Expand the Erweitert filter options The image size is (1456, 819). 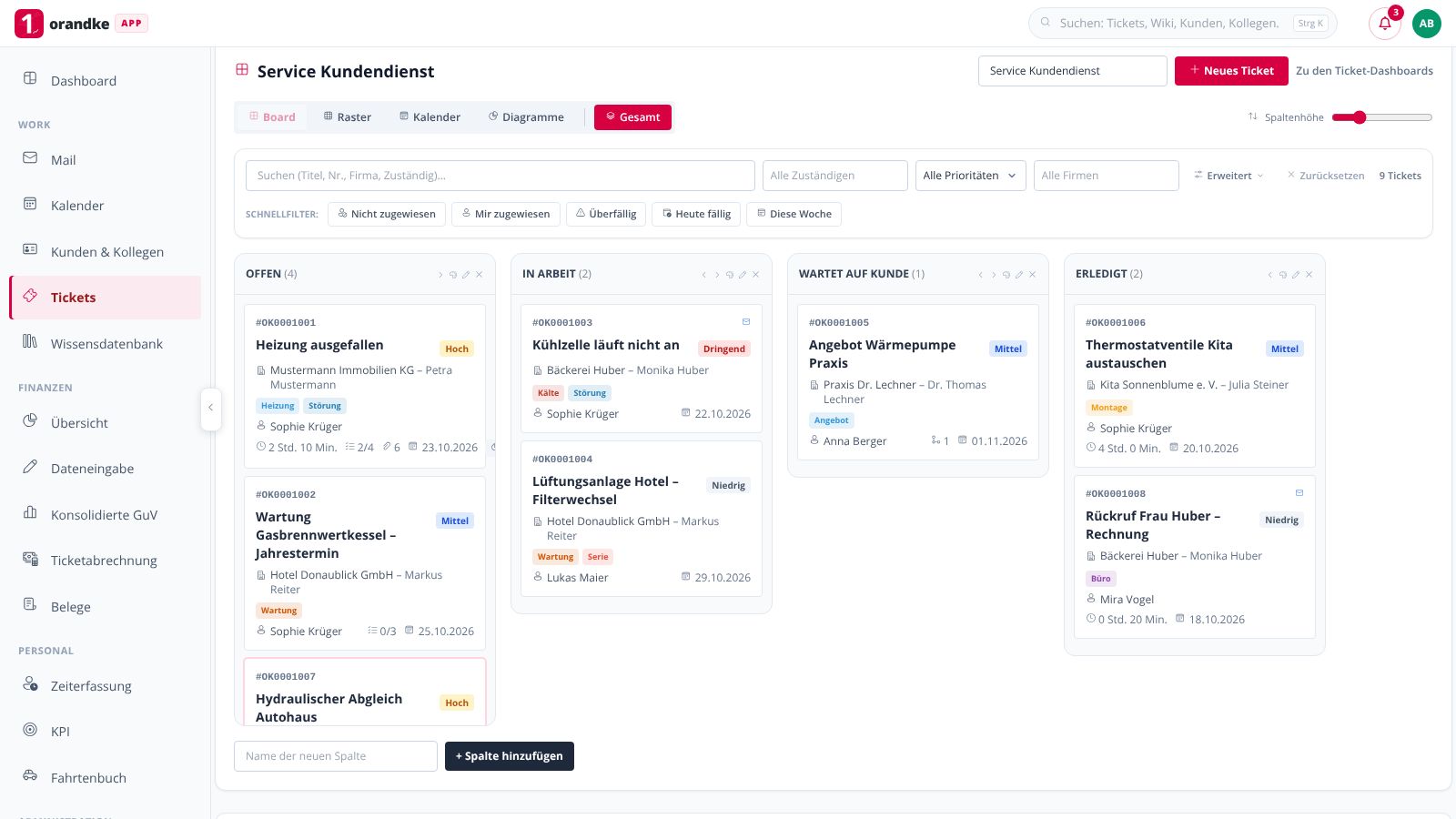point(1229,176)
